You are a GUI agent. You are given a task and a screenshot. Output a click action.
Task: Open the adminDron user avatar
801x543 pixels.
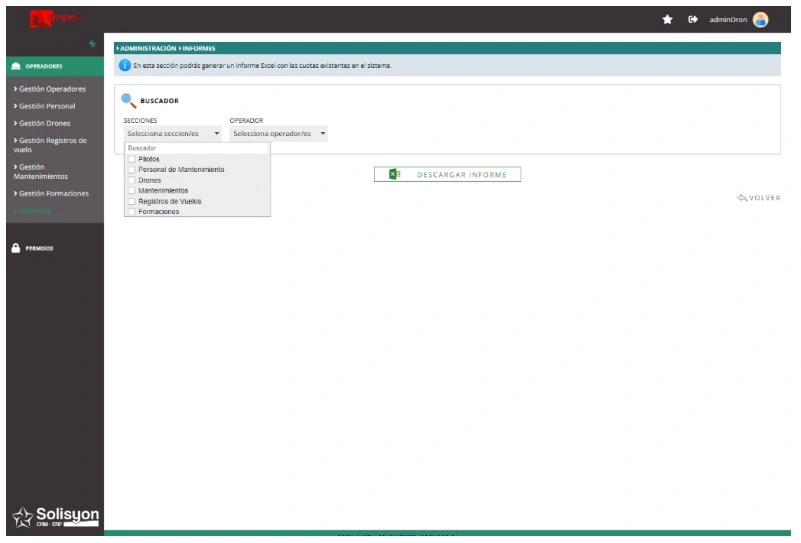coord(761,19)
